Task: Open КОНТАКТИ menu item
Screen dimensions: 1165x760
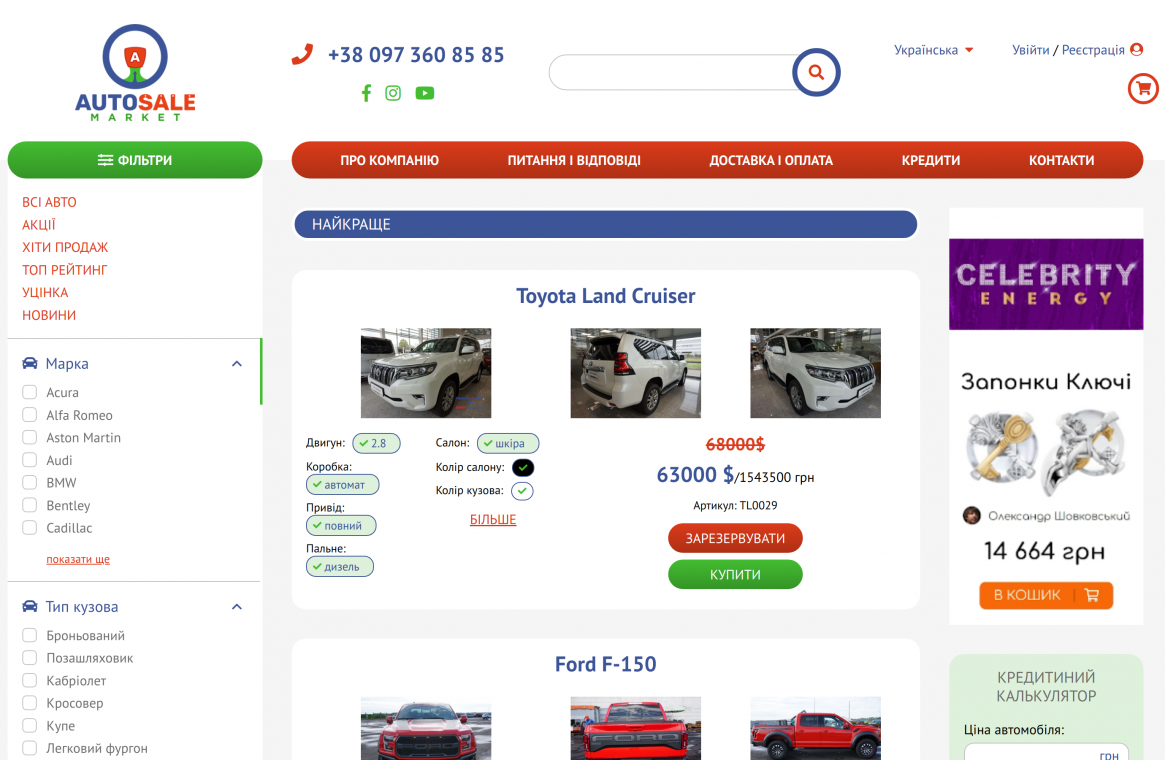Action: tap(1061, 160)
